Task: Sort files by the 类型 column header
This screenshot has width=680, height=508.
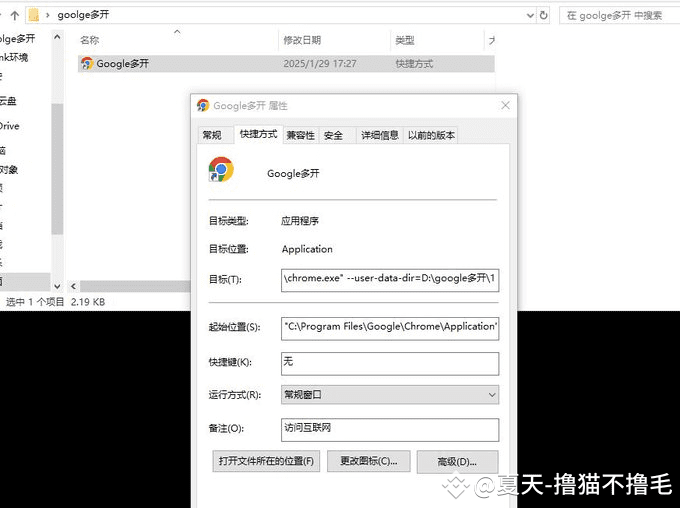Action: (405, 40)
